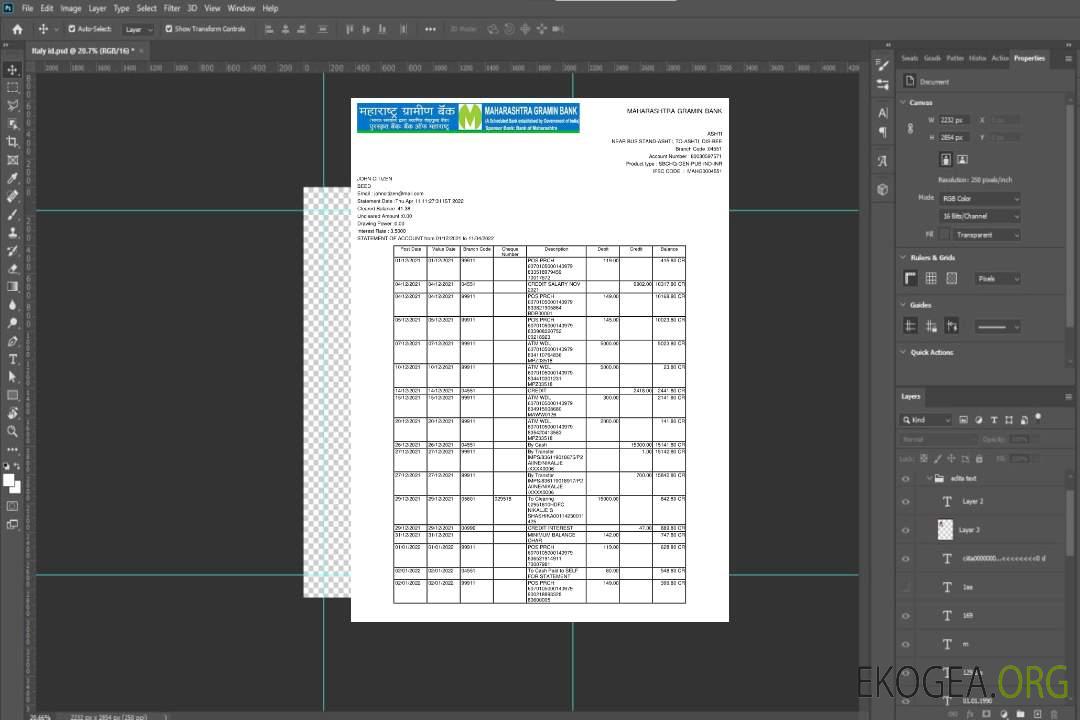The image size is (1080, 720).
Task: Switch to the History panel tab
Action: click(x=977, y=59)
